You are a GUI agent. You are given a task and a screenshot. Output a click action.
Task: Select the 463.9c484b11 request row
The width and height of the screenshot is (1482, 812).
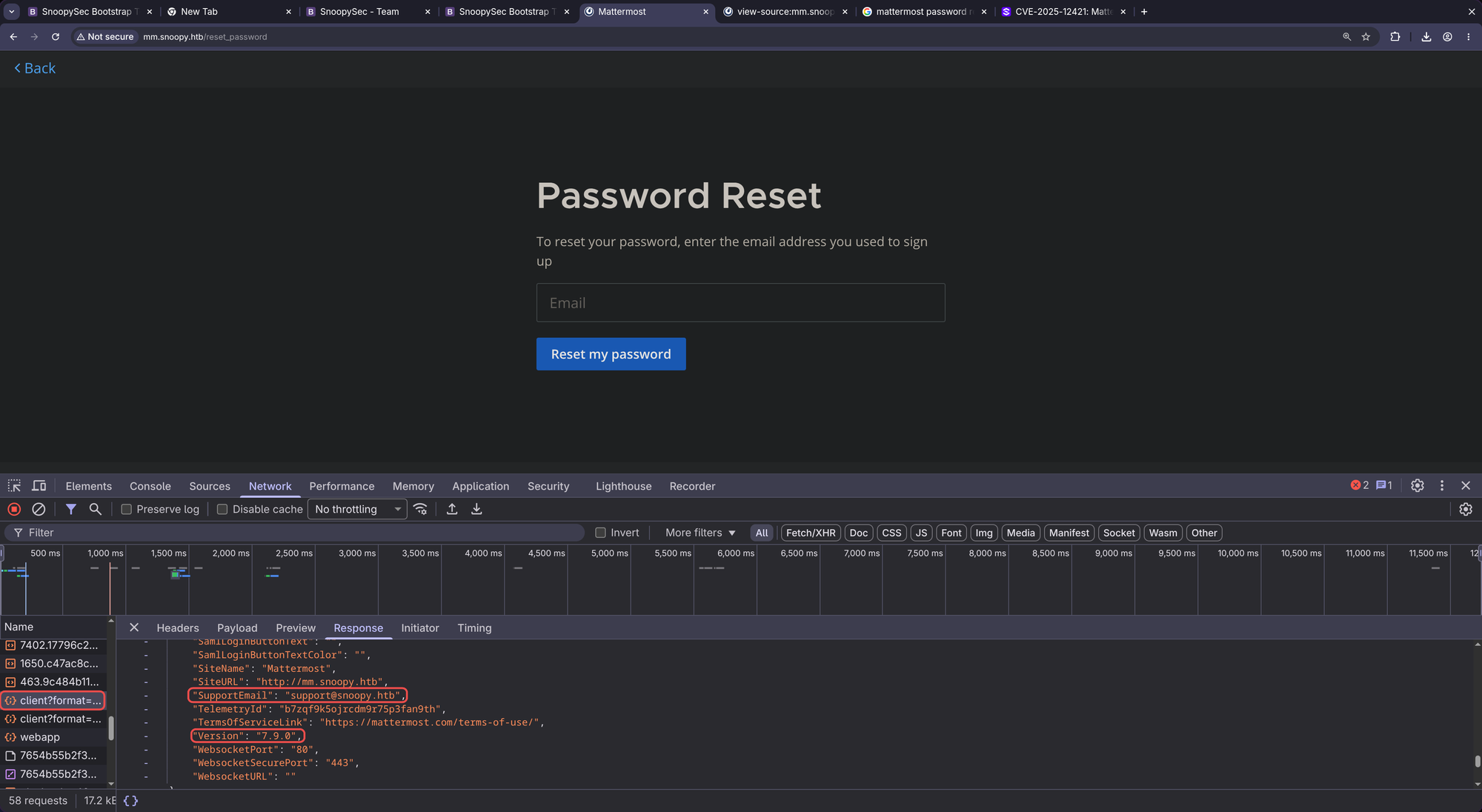pyautogui.click(x=53, y=682)
